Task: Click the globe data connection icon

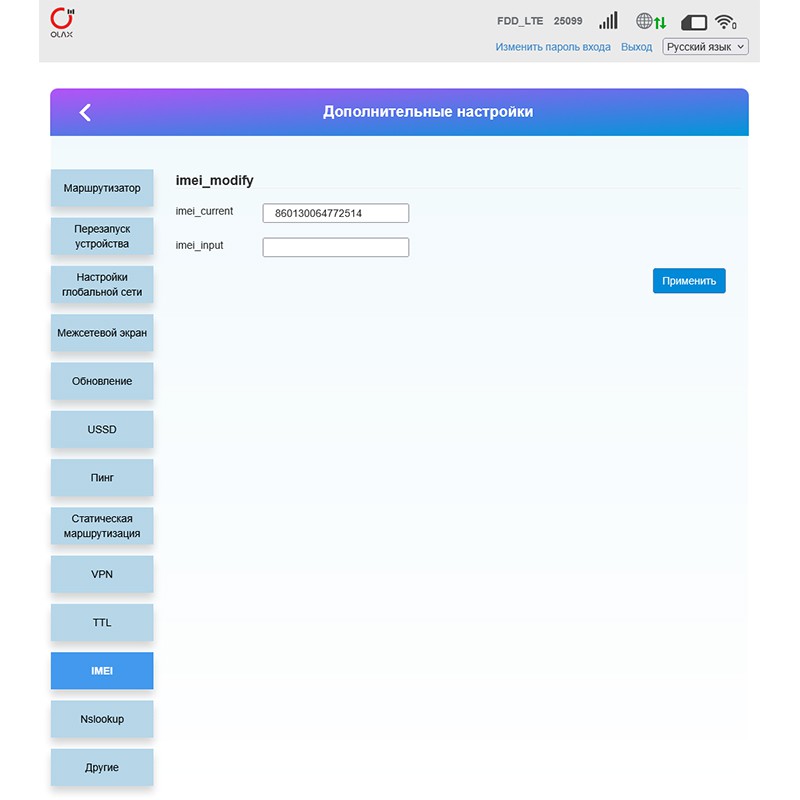Action: [651, 21]
